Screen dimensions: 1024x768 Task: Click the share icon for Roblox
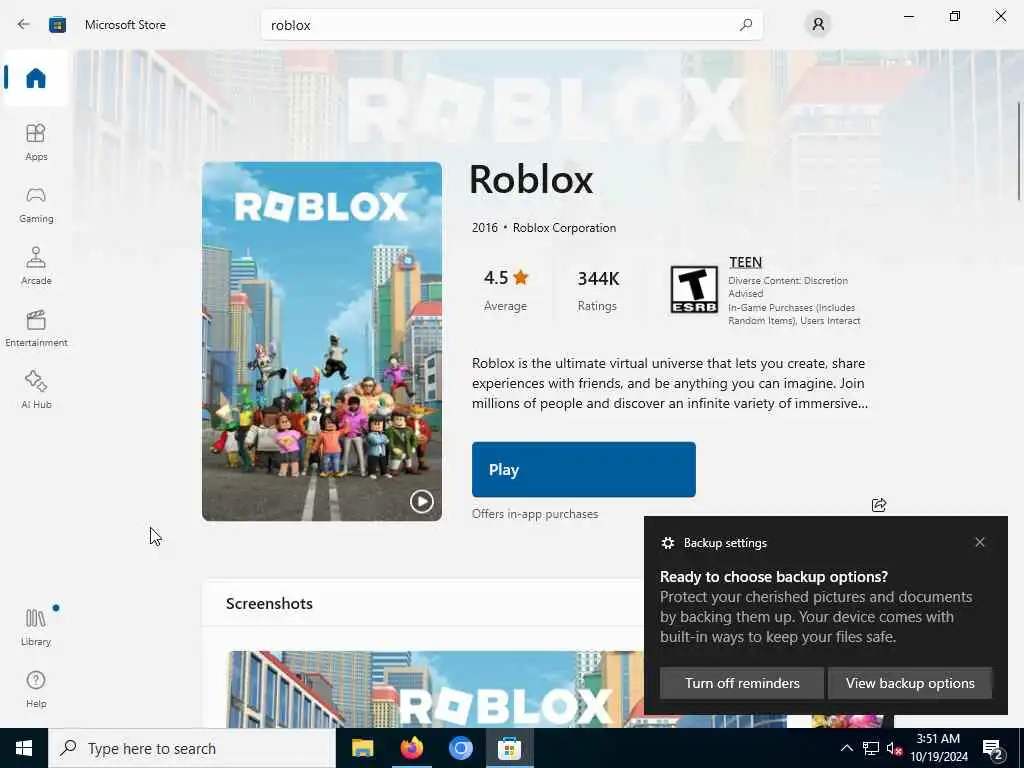point(879,505)
